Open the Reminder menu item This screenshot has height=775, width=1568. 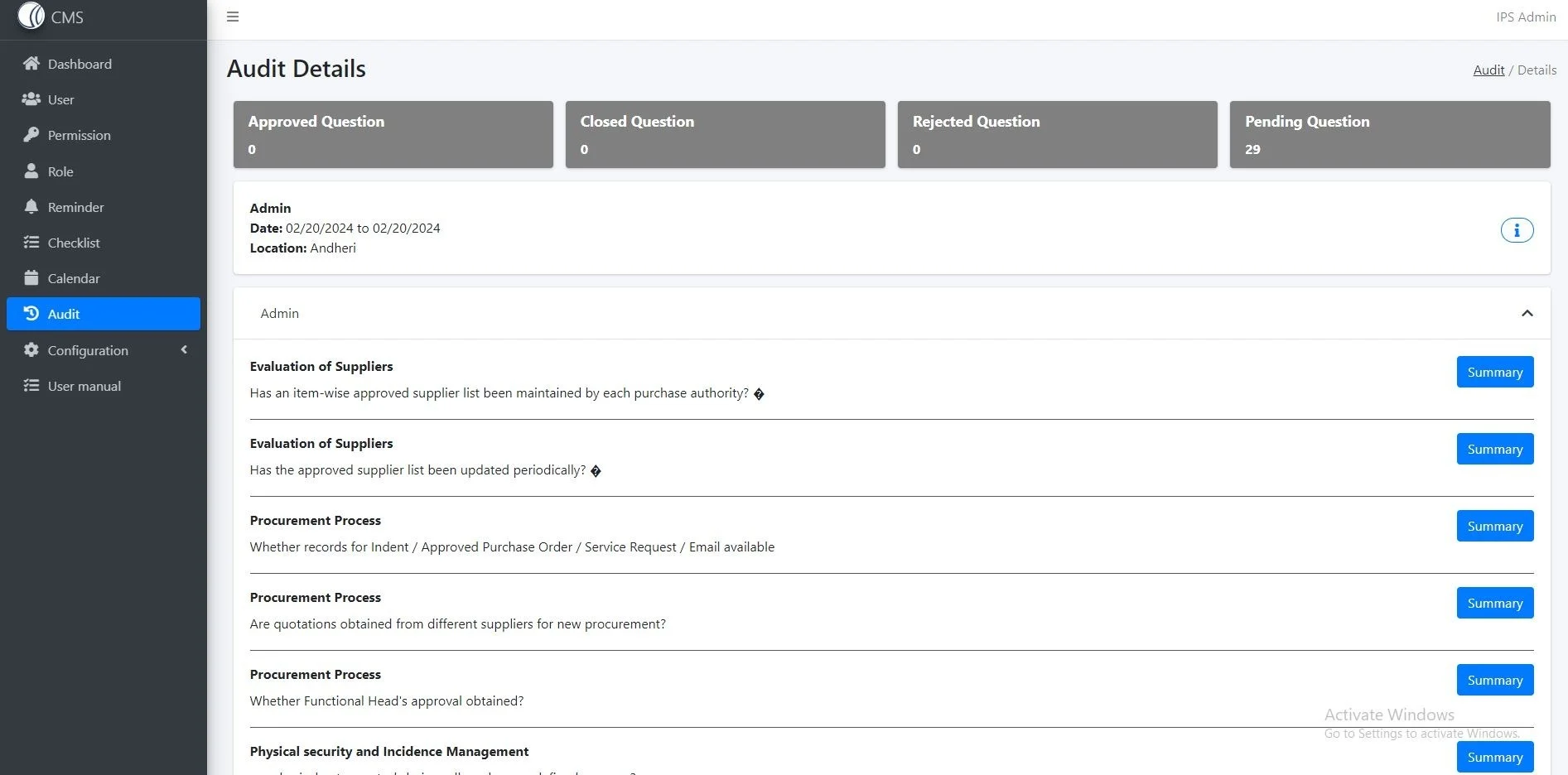[104, 207]
